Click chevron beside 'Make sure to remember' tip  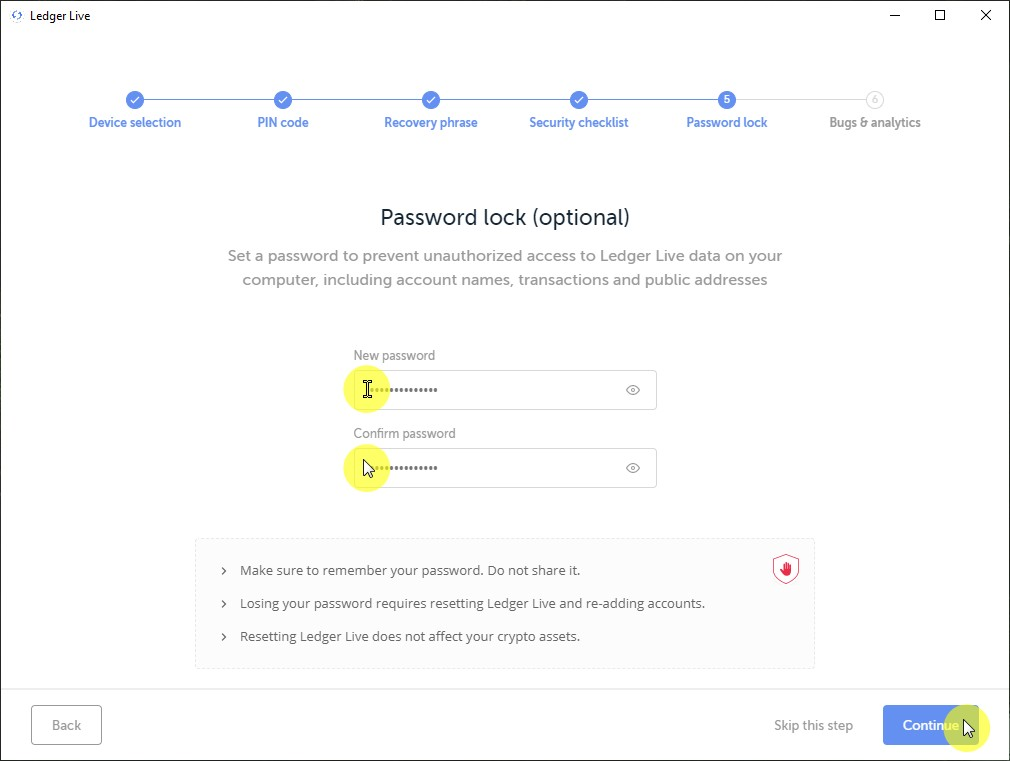[x=224, y=571]
